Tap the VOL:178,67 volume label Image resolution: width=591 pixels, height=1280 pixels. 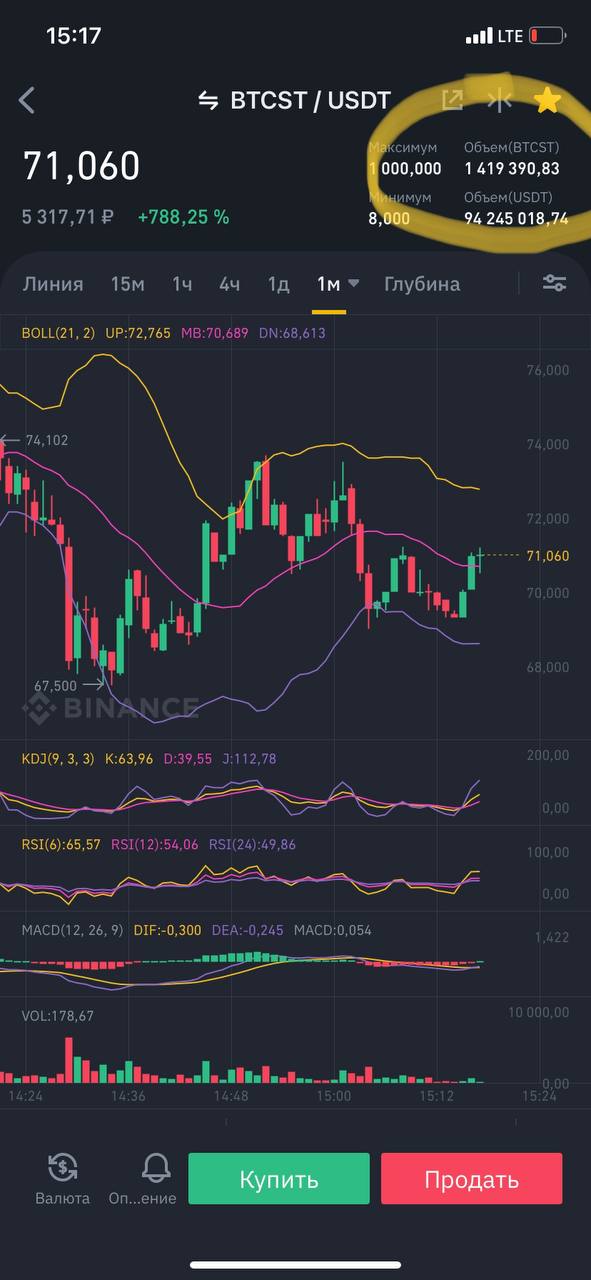[58, 1016]
